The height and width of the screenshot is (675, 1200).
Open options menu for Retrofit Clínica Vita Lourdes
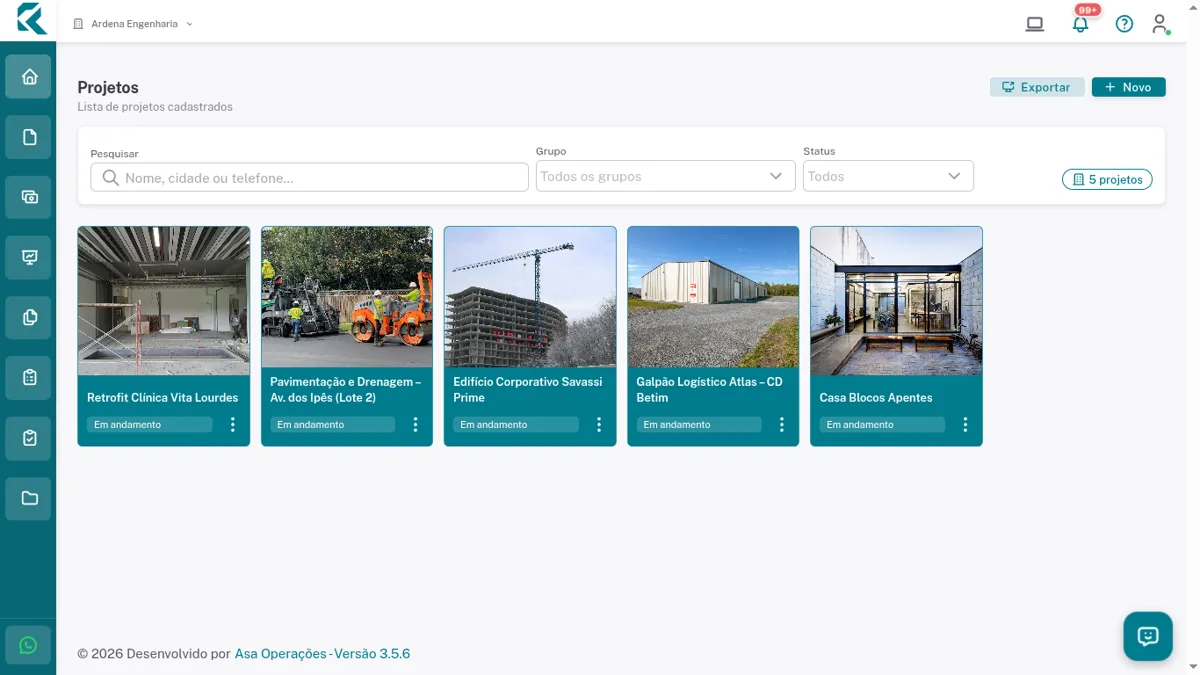tap(233, 425)
